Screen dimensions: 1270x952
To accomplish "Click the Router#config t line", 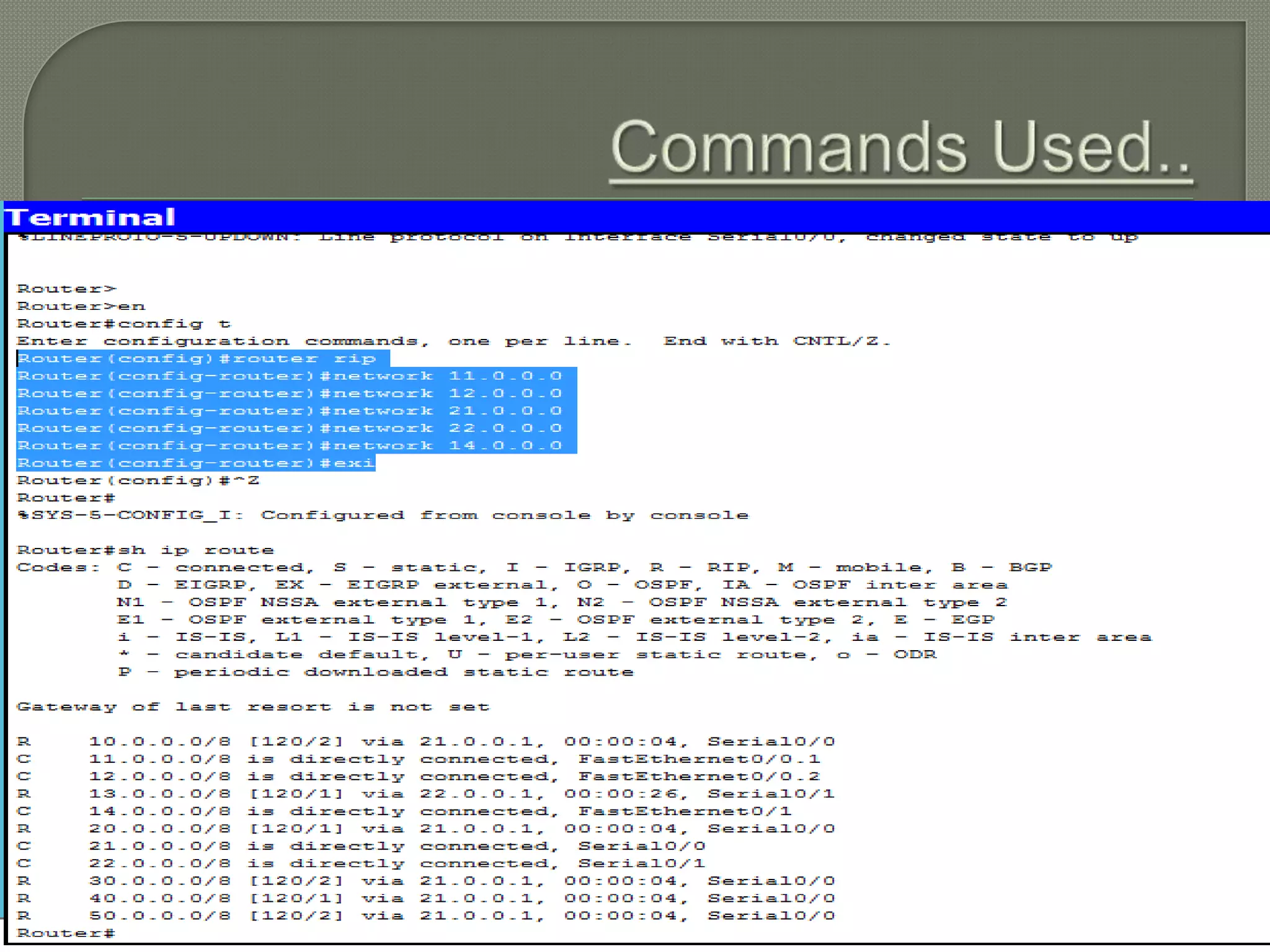I will pyautogui.click(x=124, y=324).
